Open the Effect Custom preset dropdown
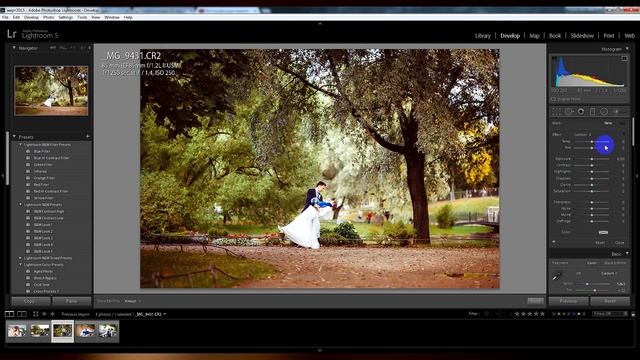The width and height of the screenshot is (640, 360). coord(583,134)
